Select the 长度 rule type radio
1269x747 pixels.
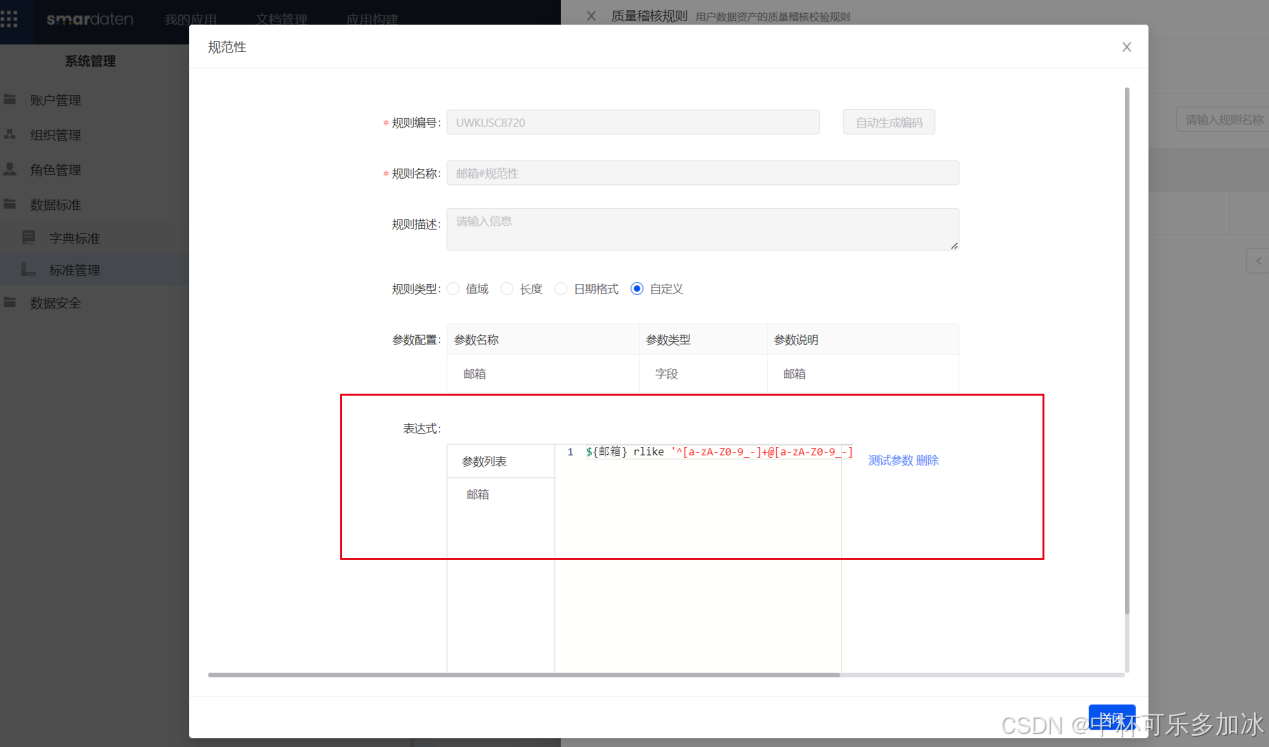point(507,289)
